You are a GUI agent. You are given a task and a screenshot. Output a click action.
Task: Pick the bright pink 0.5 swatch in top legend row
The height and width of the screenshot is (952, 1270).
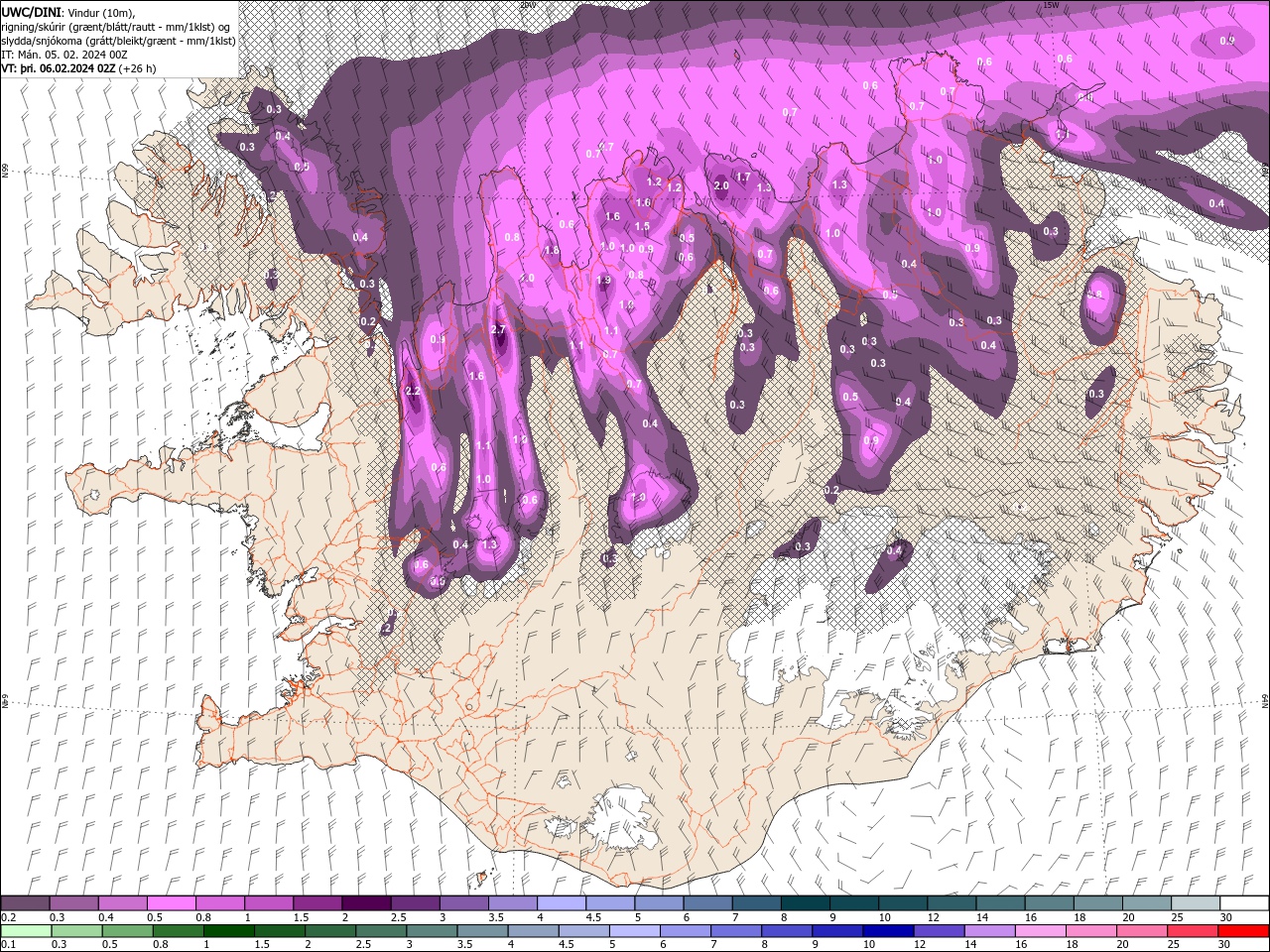[x=171, y=903]
